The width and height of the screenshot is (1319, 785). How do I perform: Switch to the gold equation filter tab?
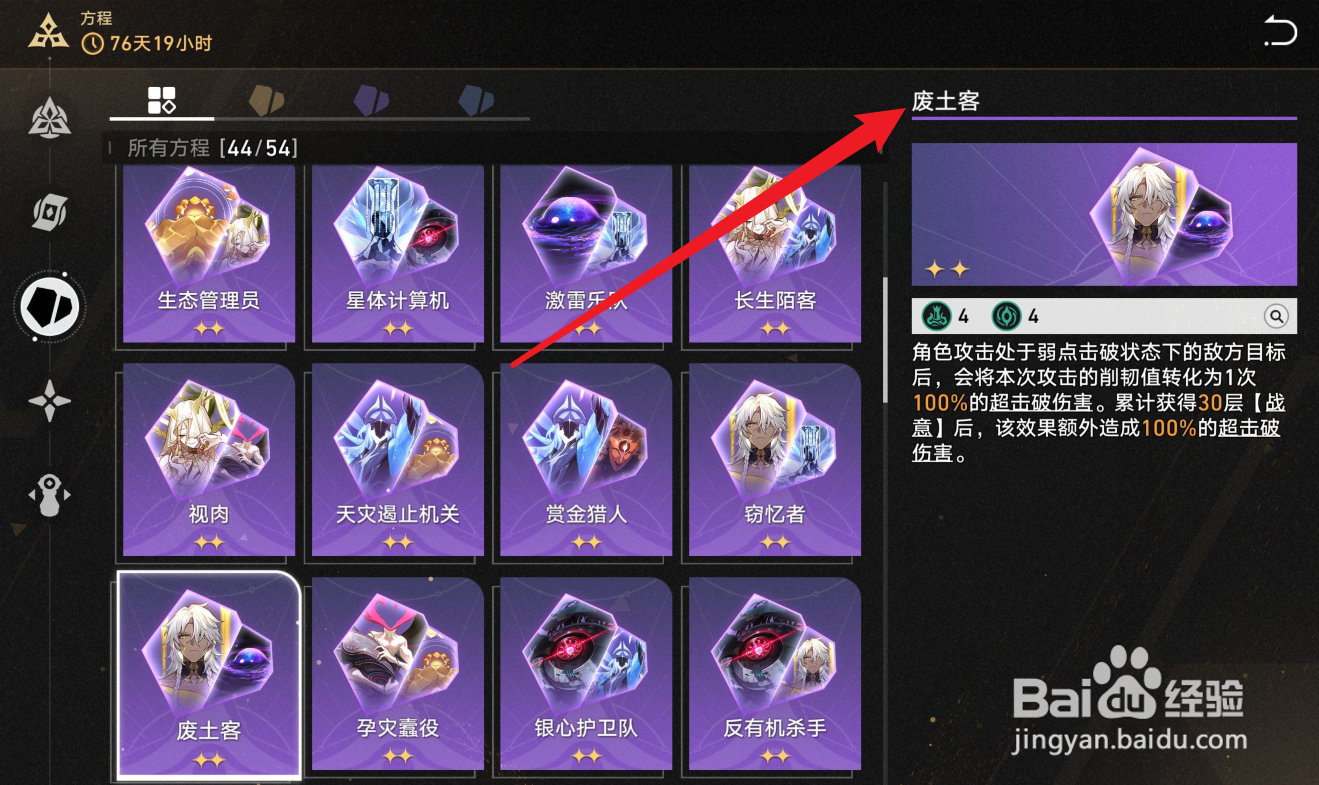[266, 99]
